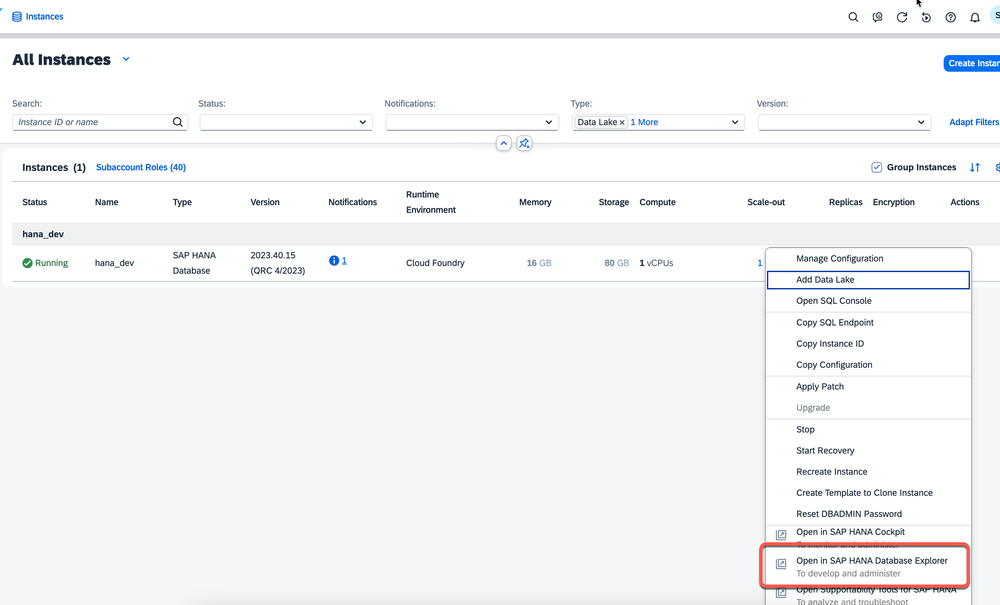
Task: Click the pin filter bar icon
Action: pyautogui.click(x=524, y=143)
